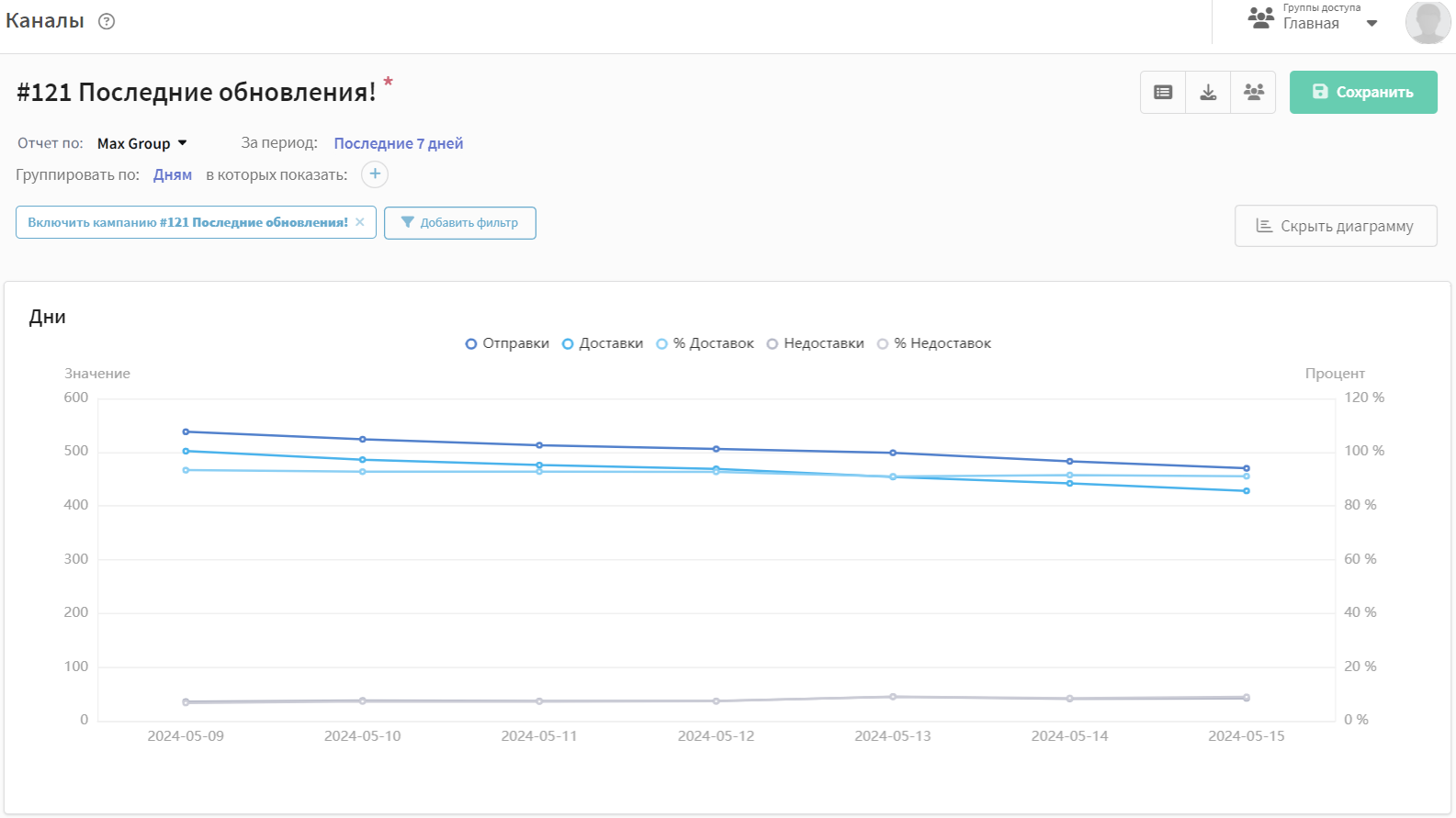Click the Сохранить button
Viewport: 1456px width, 818px height.
1363,92
